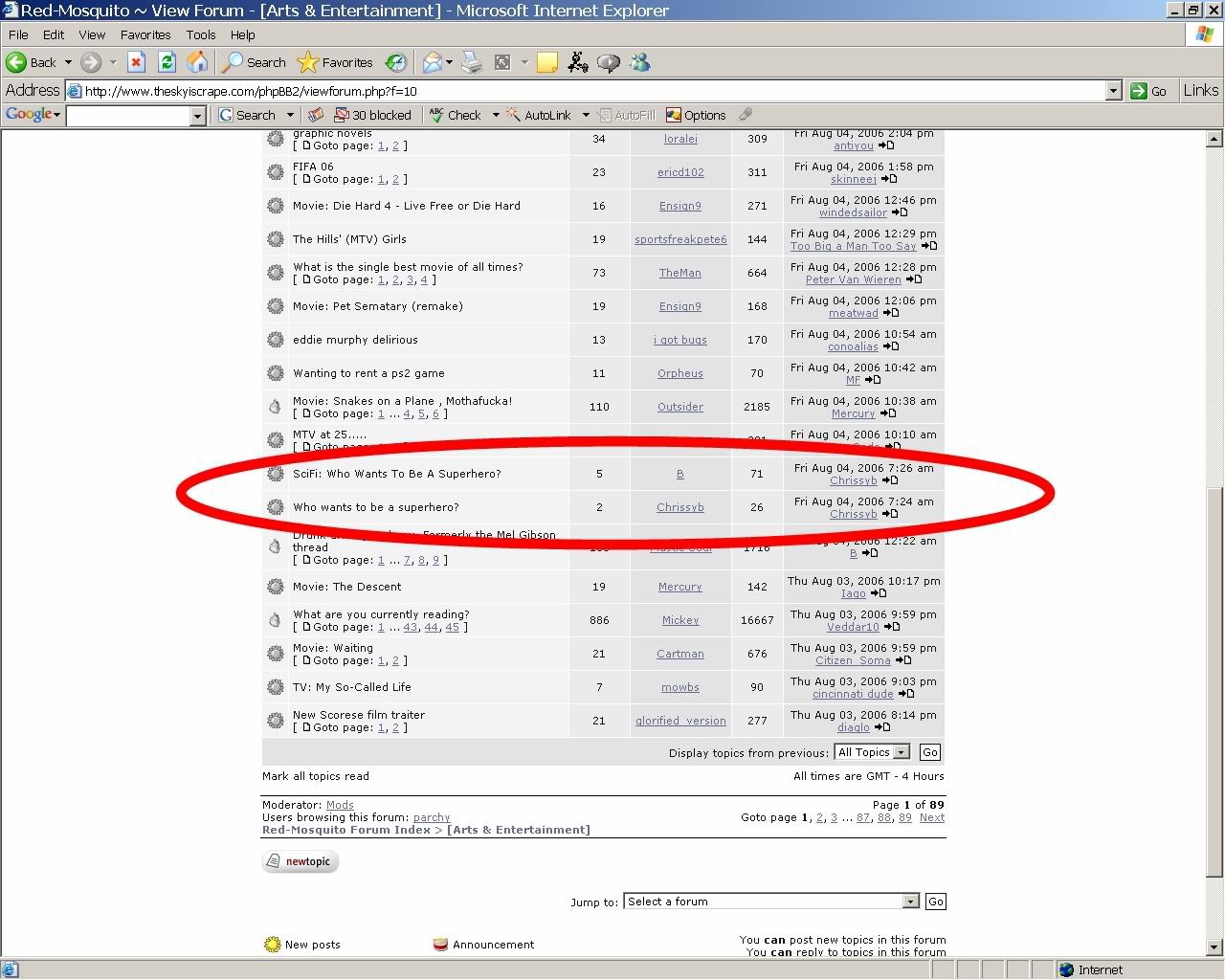
Task: Open the View menu
Action: pos(92,34)
